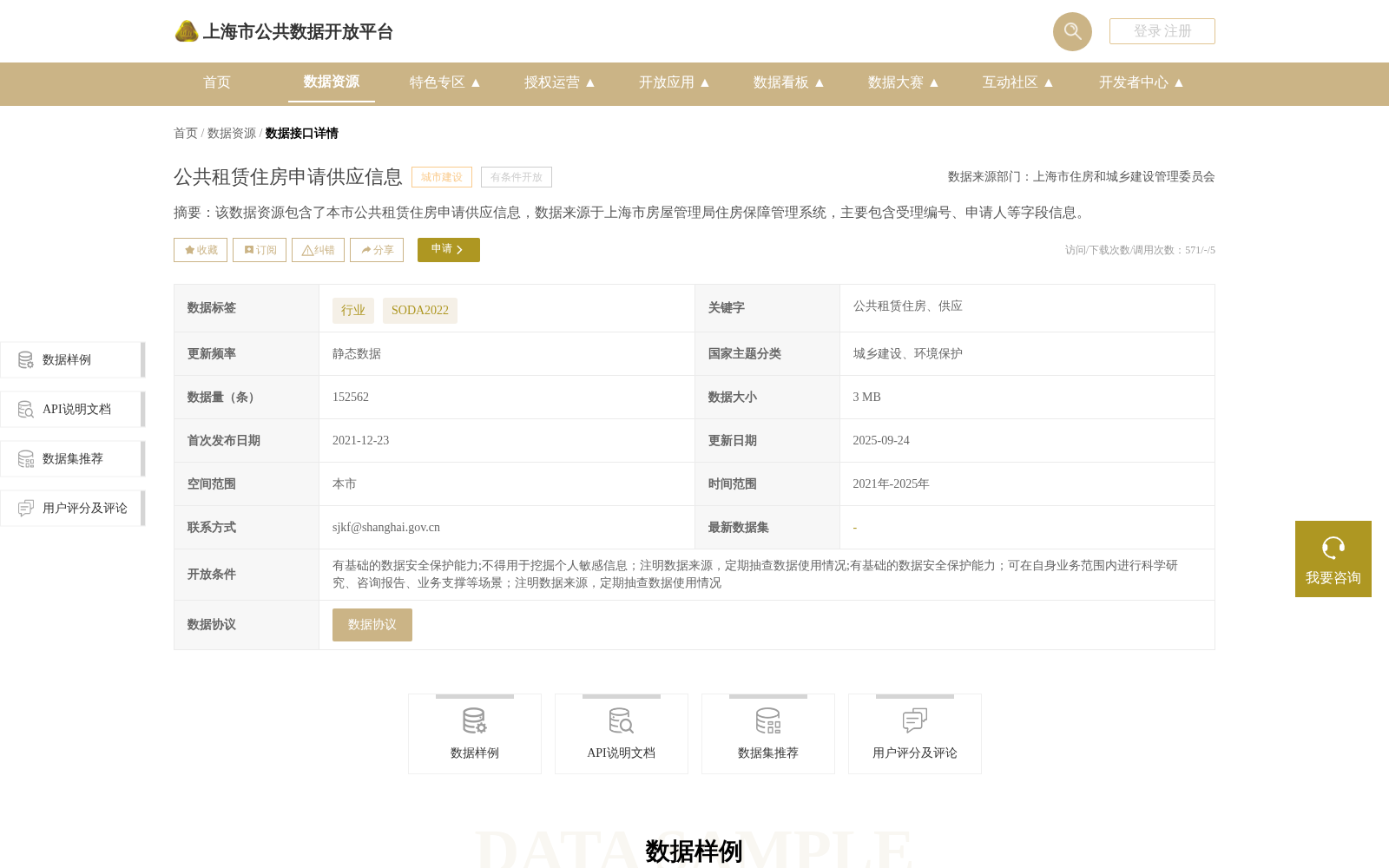This screenshot has height=868, width=1389.
Task: Expand the 授权运营 menu arrow
Action: pos(590,82)
